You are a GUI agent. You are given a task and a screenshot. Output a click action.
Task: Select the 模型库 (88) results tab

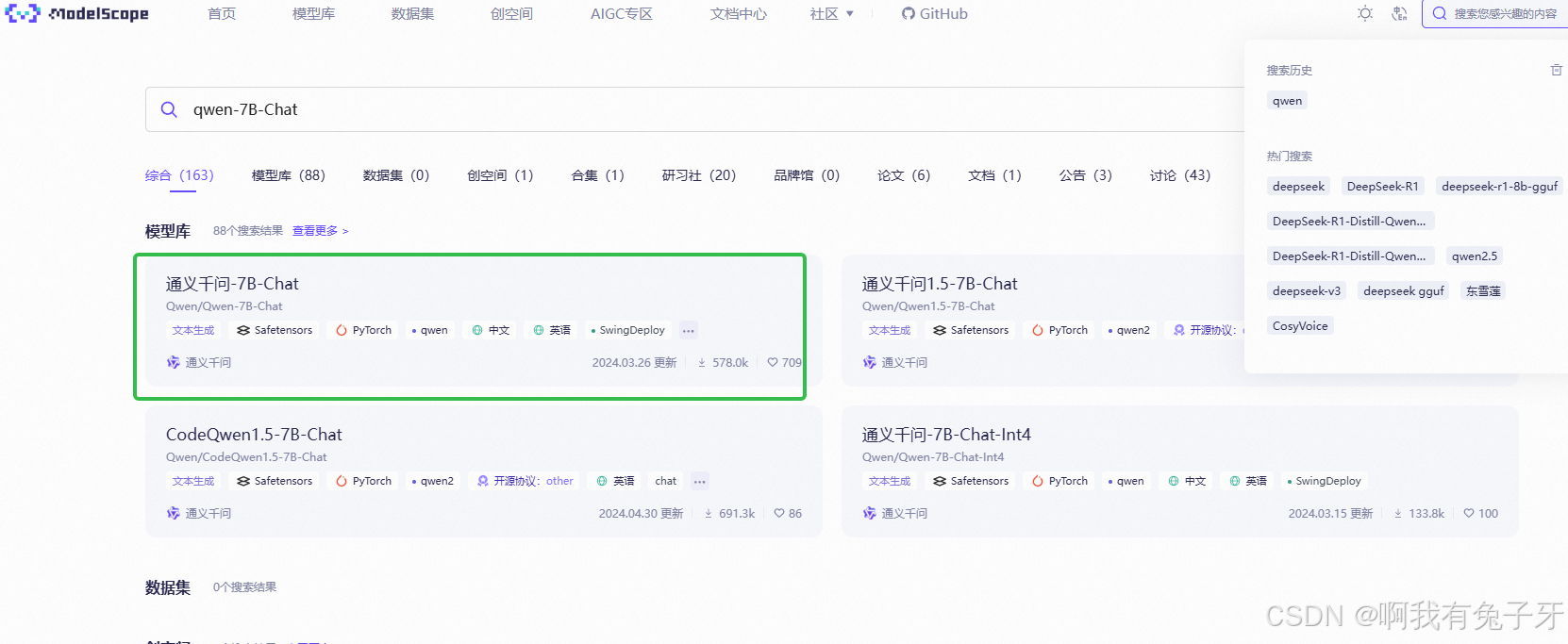click(x=289, y=175)
